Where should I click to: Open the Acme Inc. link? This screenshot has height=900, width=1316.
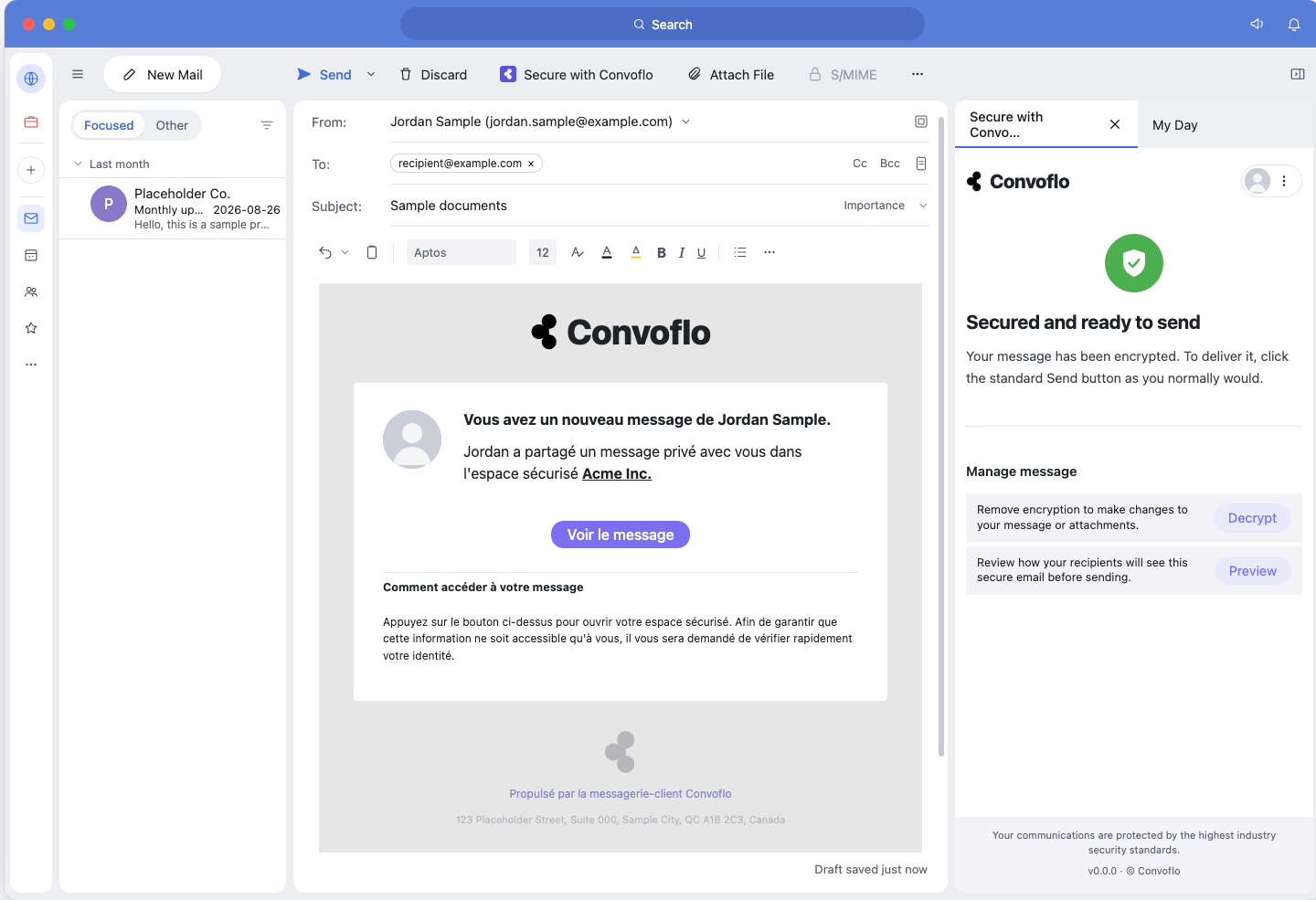click(x=617, y=473)
